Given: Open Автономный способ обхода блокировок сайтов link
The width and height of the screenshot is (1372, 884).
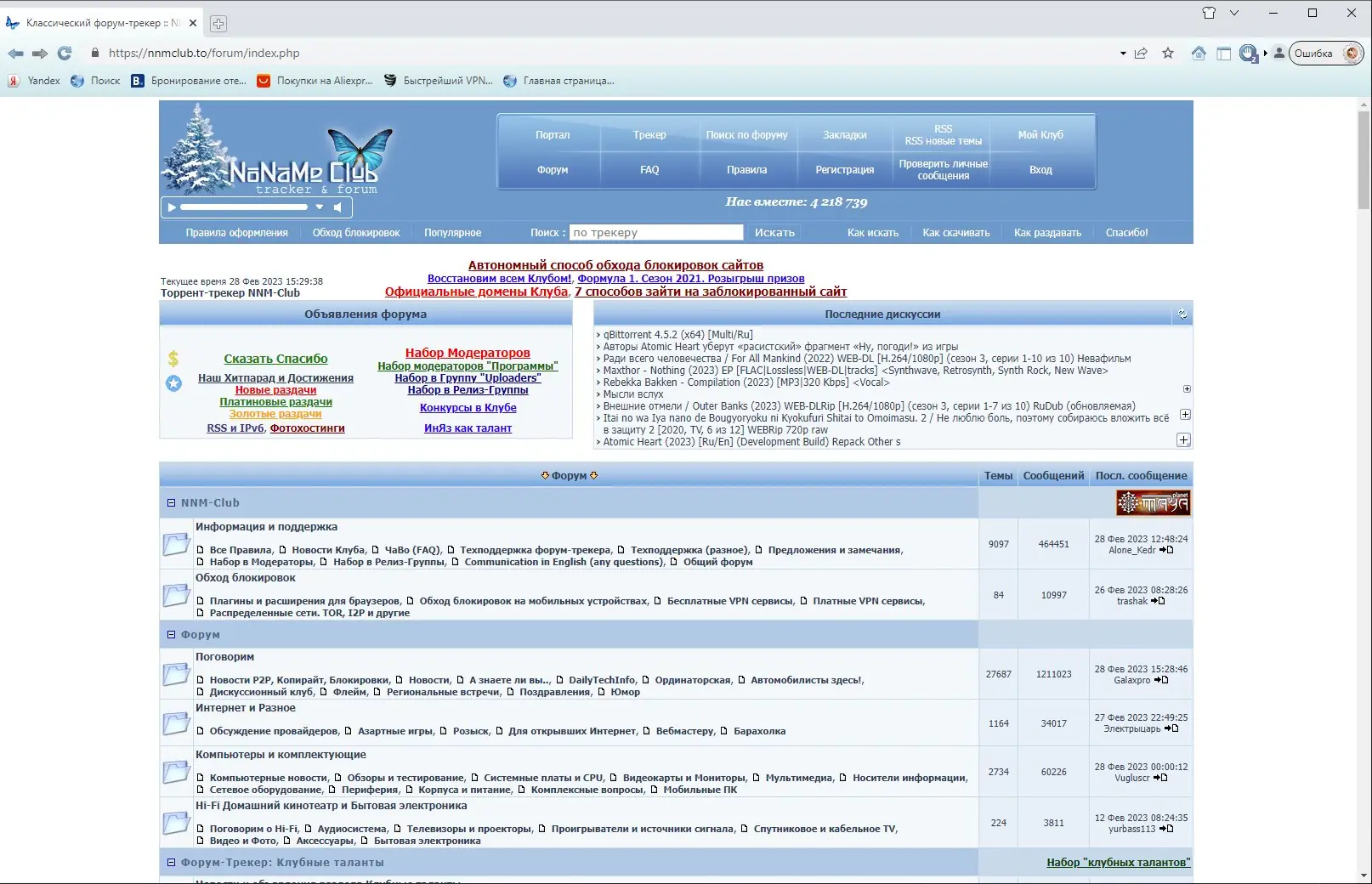Looking at the screenshot, I should coord(615,265).
